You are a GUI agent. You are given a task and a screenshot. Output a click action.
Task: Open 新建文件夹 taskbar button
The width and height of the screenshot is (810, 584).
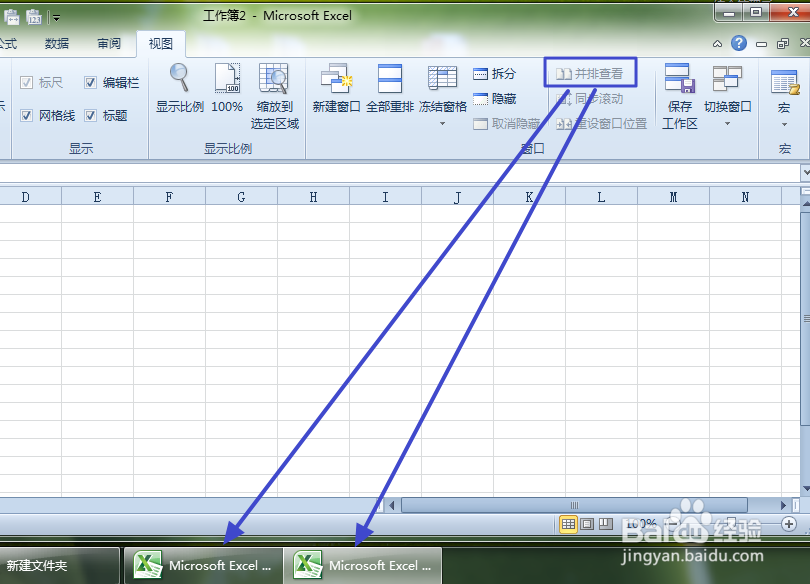pos(59,565)
